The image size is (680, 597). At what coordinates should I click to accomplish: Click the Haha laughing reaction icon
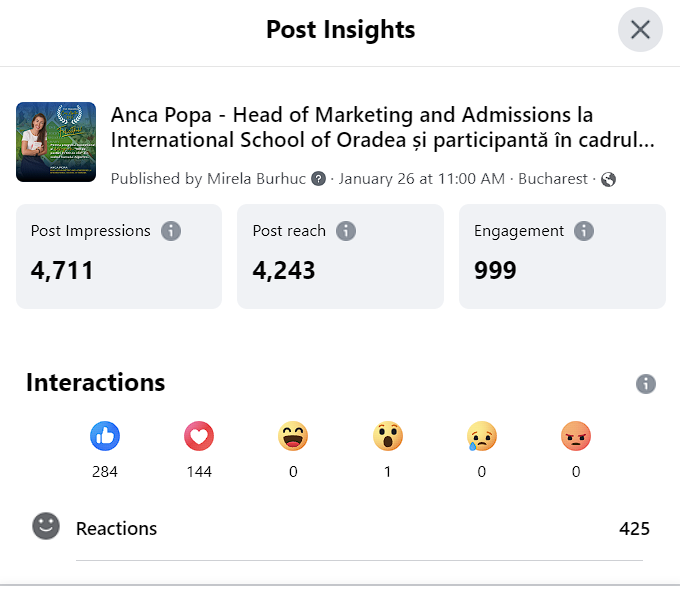tap(293, 436)
